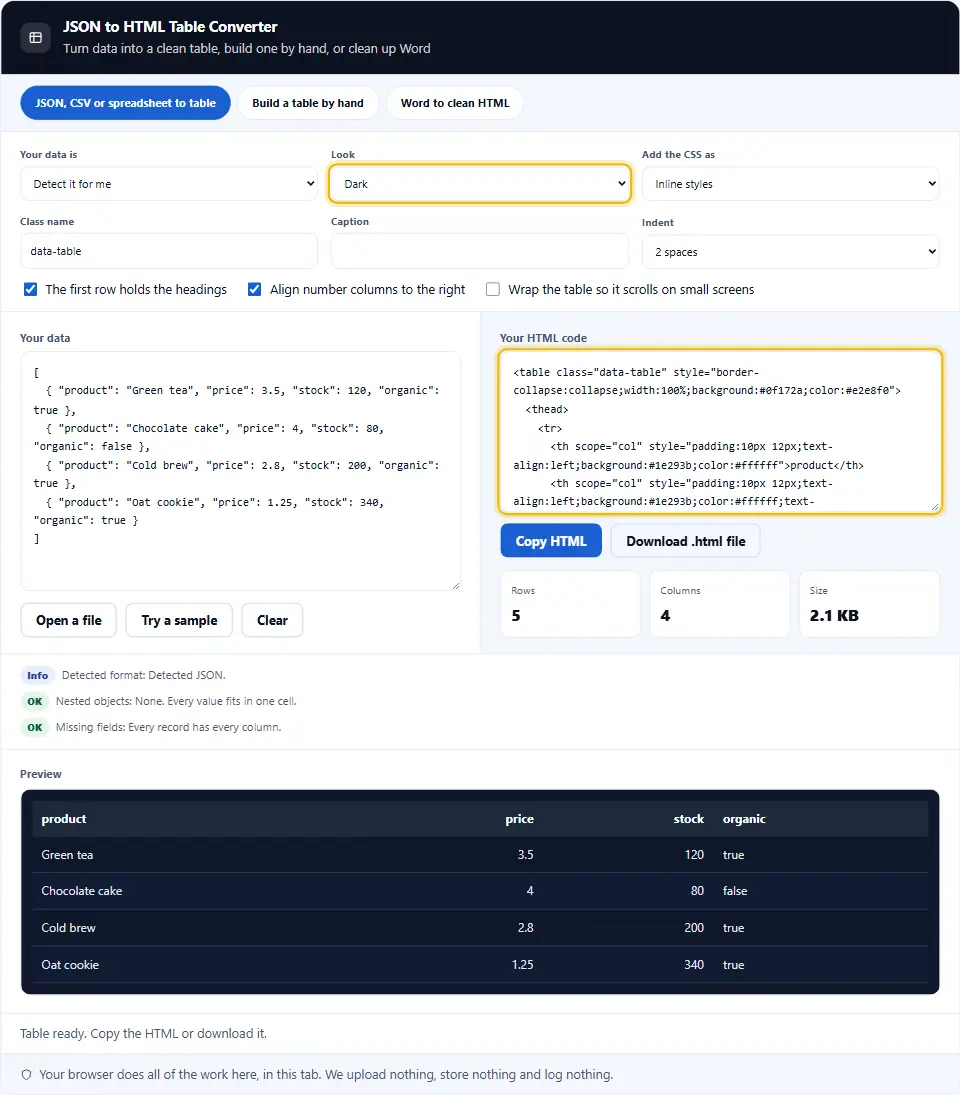The image size is (960, 1095).
Task: Click the table logo icon in header
Action: (x=36, y=38)
